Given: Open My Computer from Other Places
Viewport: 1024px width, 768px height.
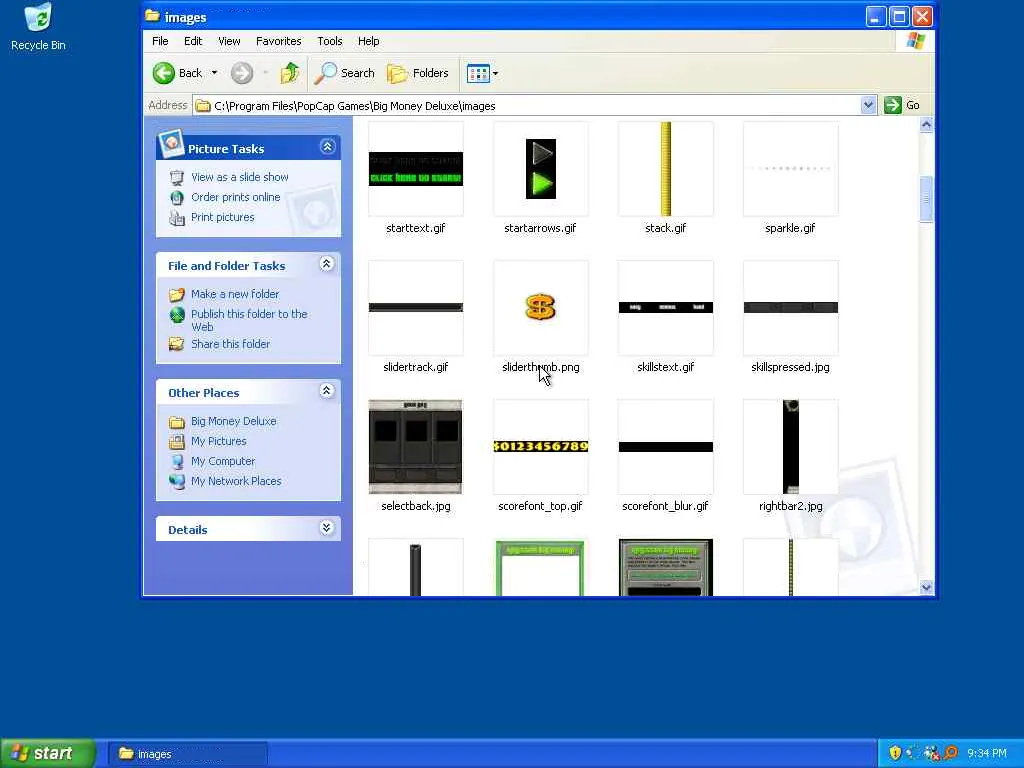Looking at the screenshot, I should (223, 461).
